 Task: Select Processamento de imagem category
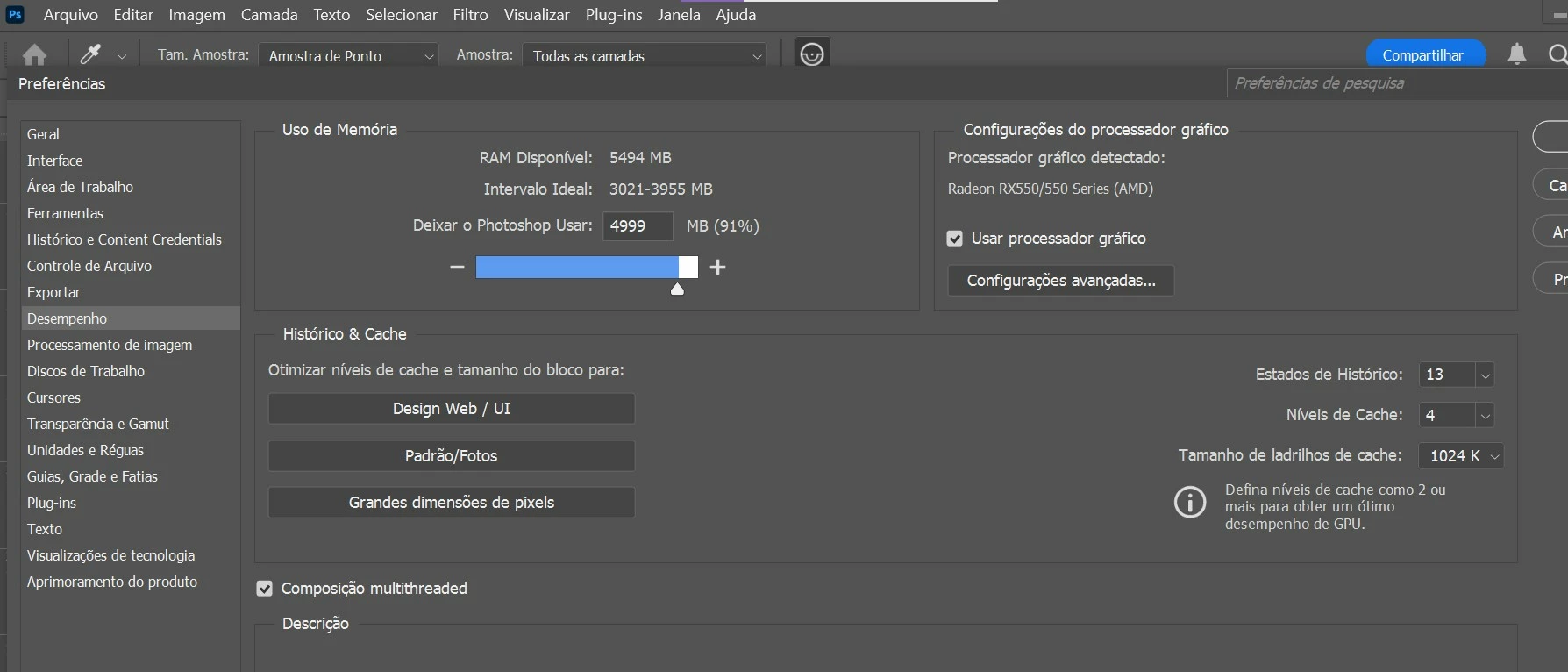click(131, 345)
